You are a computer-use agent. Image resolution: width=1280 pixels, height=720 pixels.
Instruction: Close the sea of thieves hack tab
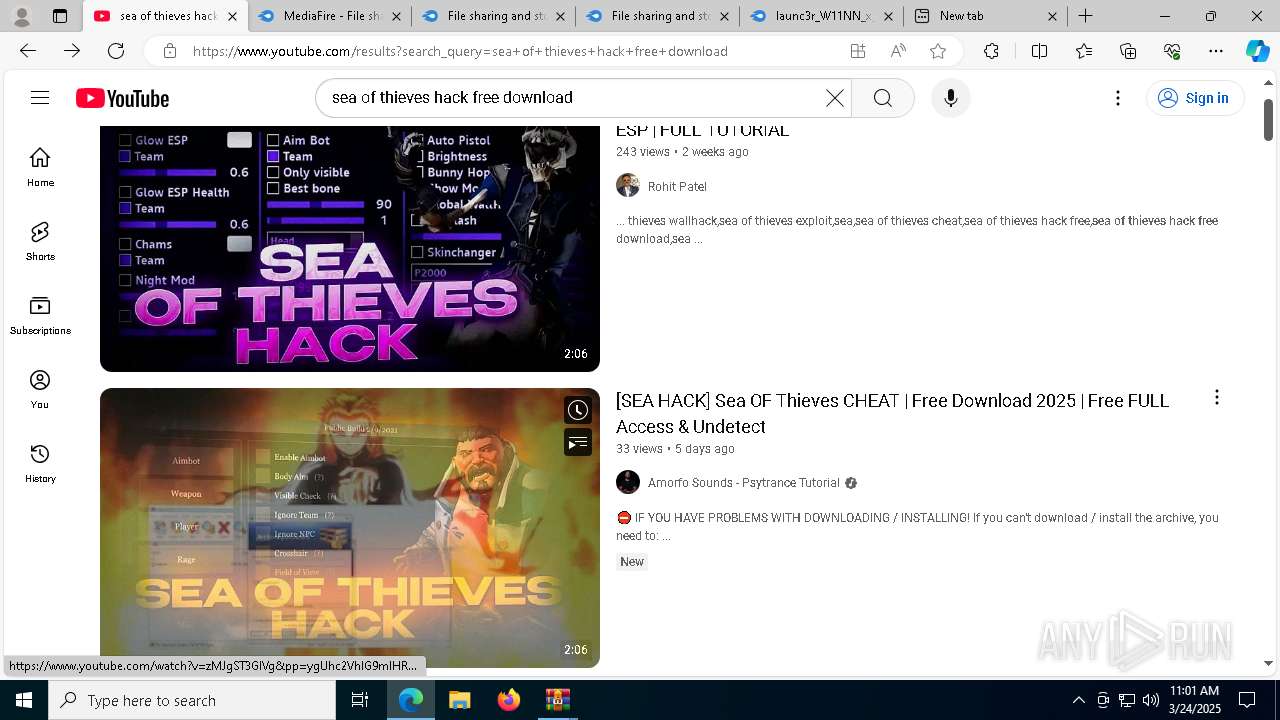(x=232, y=16)
